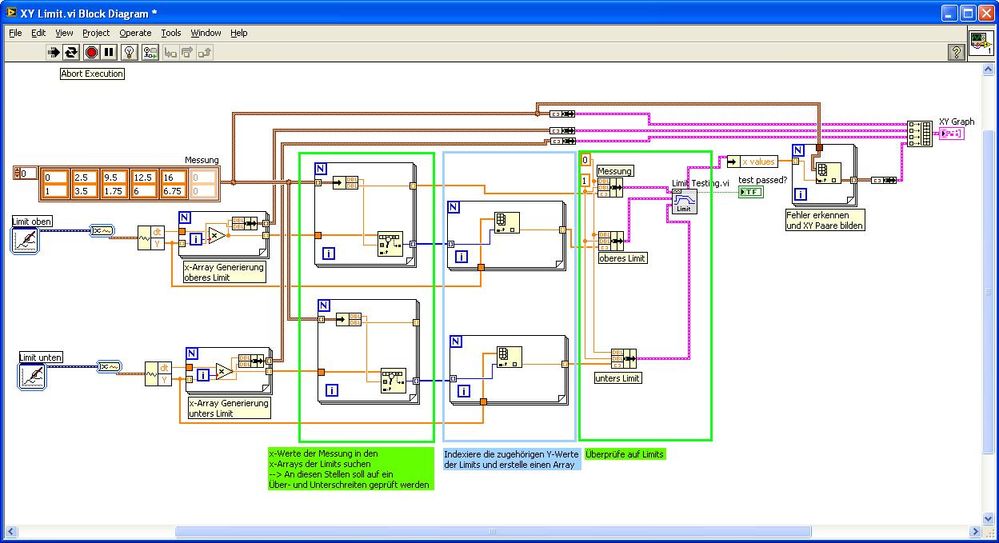This screenshot has width=999, height=543.
Task: Select the green 'Überprüfe auf Limits' comment
Action: pos(625,454)
